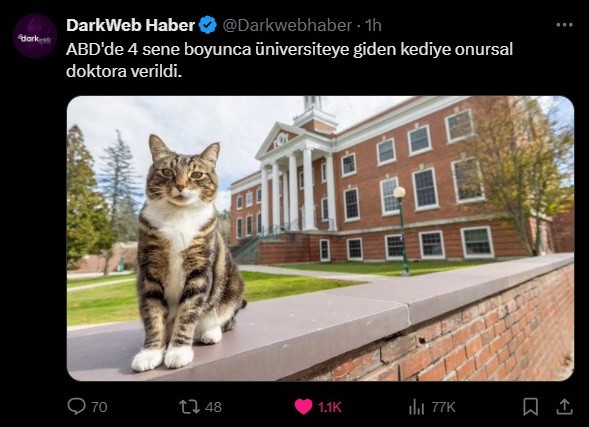Image resolution: width=589 pixels, height=427 pixels.
Task: Click the tweet text about the cat
Action: [x=289, y=60]
